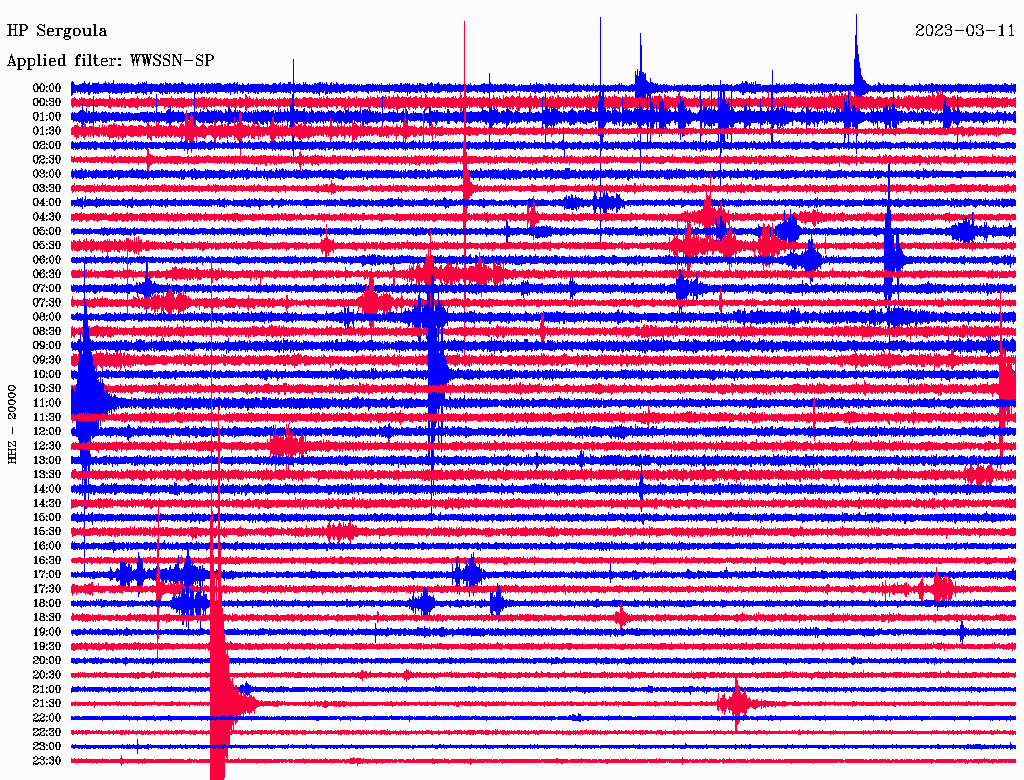
Task: Select the 15:30 time row label
Action: (47, 532)
